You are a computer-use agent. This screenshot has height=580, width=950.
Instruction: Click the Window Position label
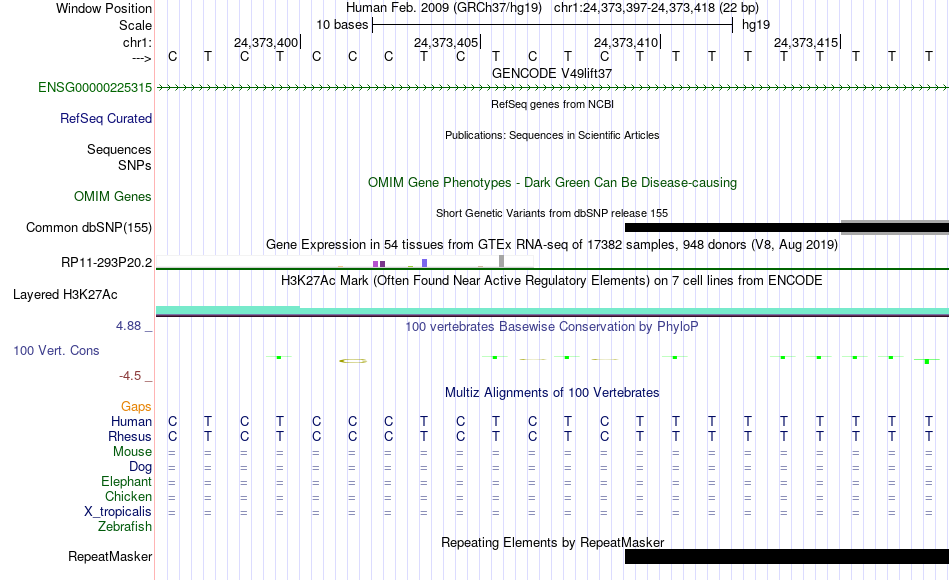click(104, 8)
